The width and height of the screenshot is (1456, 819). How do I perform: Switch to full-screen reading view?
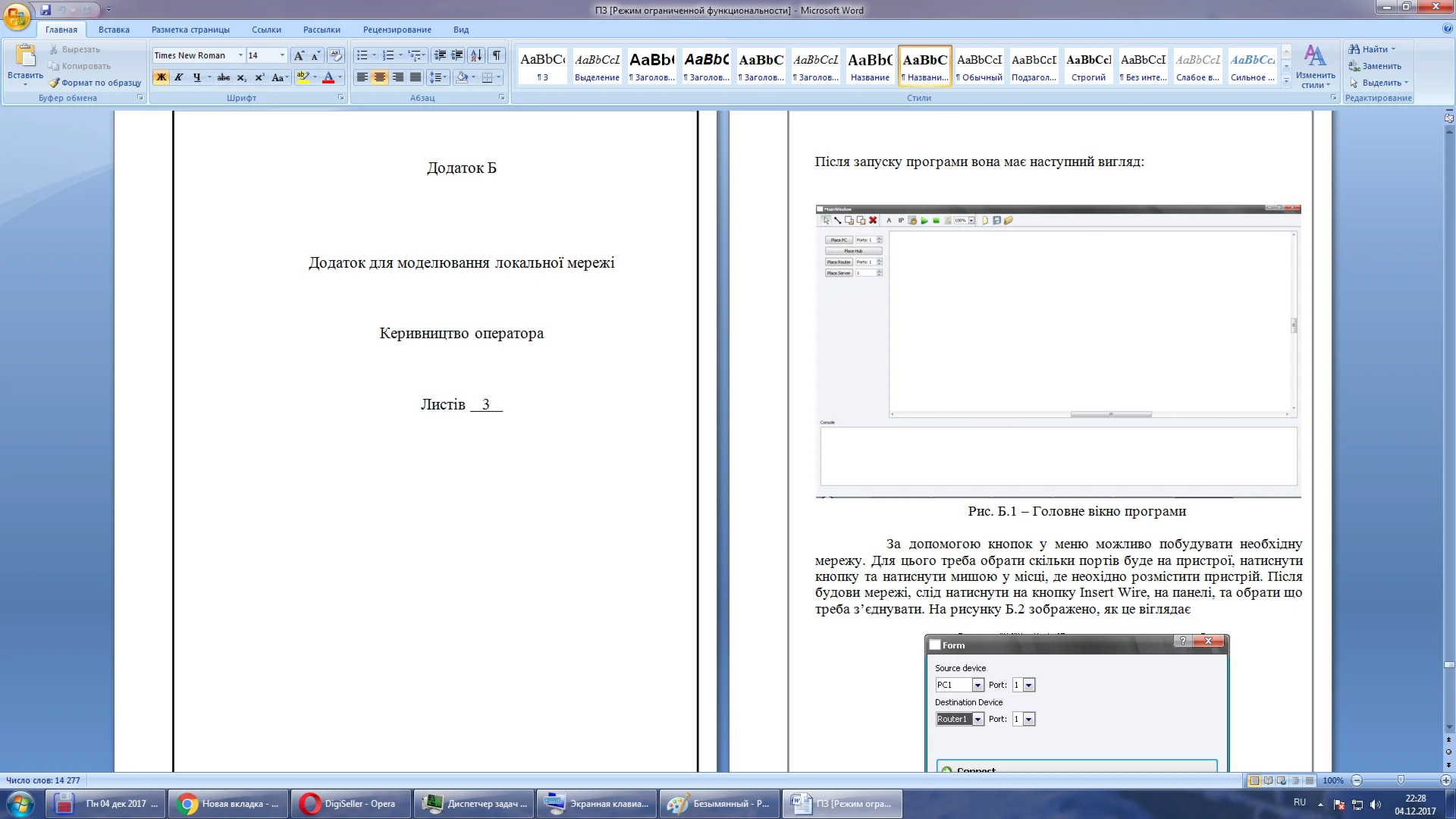pyautogui.click(x=1268, y=780)
